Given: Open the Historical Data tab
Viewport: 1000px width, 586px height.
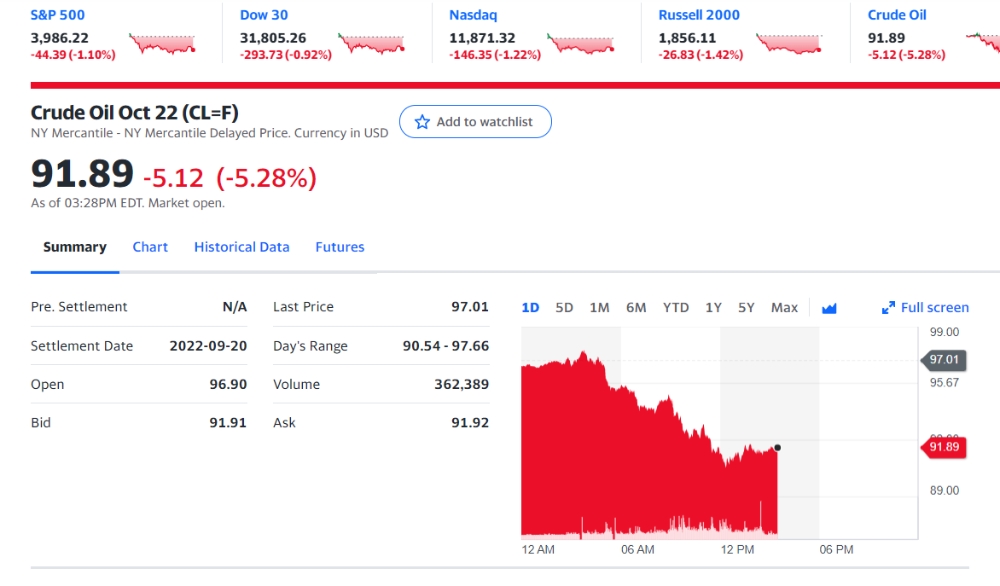Looking at the screenshot, I should 242,247.
